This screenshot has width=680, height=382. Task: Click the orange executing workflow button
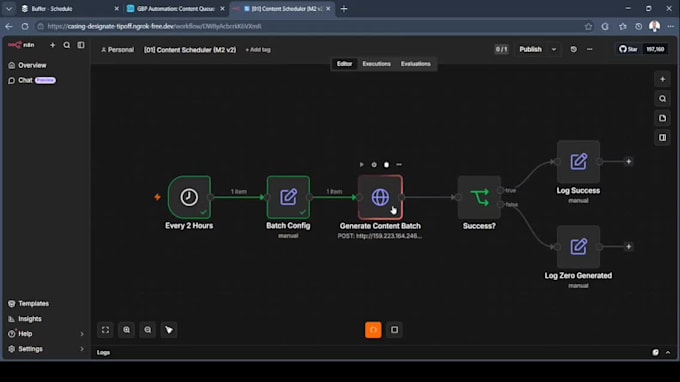tap(373, 330)
